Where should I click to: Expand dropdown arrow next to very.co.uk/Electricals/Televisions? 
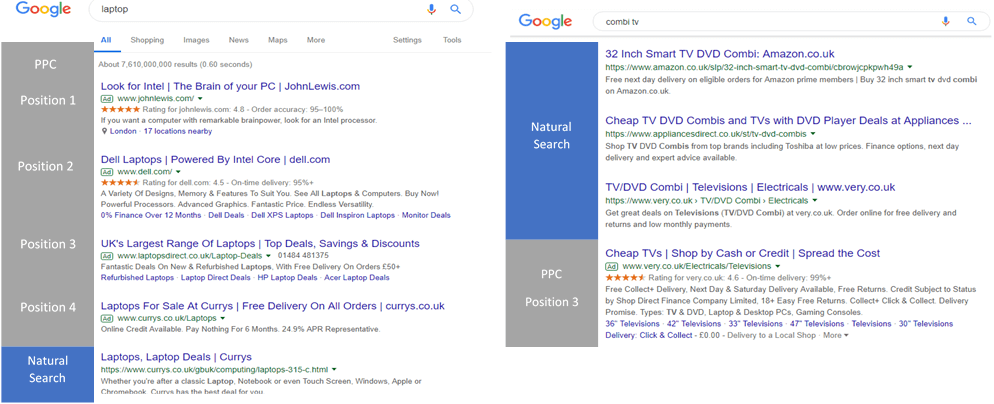[777, 266]
